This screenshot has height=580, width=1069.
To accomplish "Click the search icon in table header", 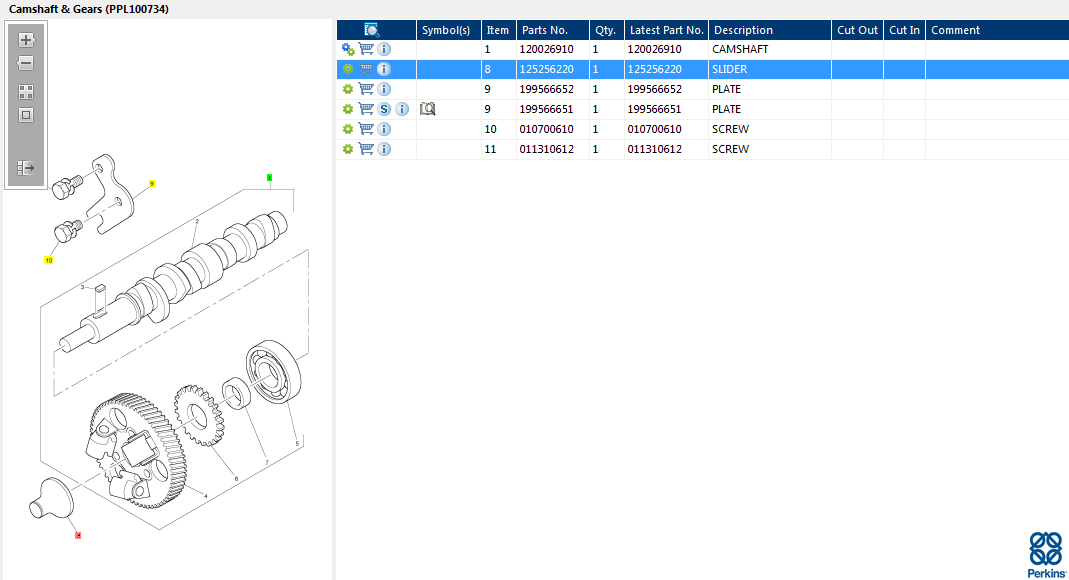I will click(x=372, y=30).
